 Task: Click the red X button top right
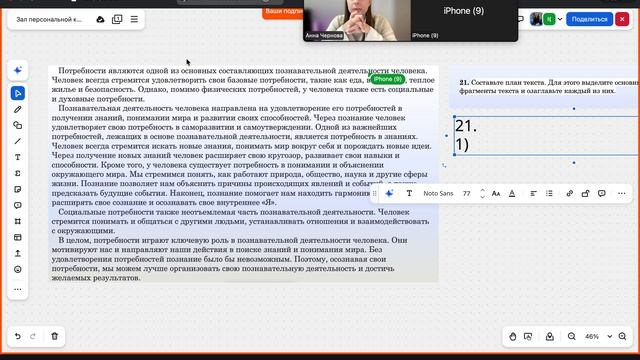622,19
